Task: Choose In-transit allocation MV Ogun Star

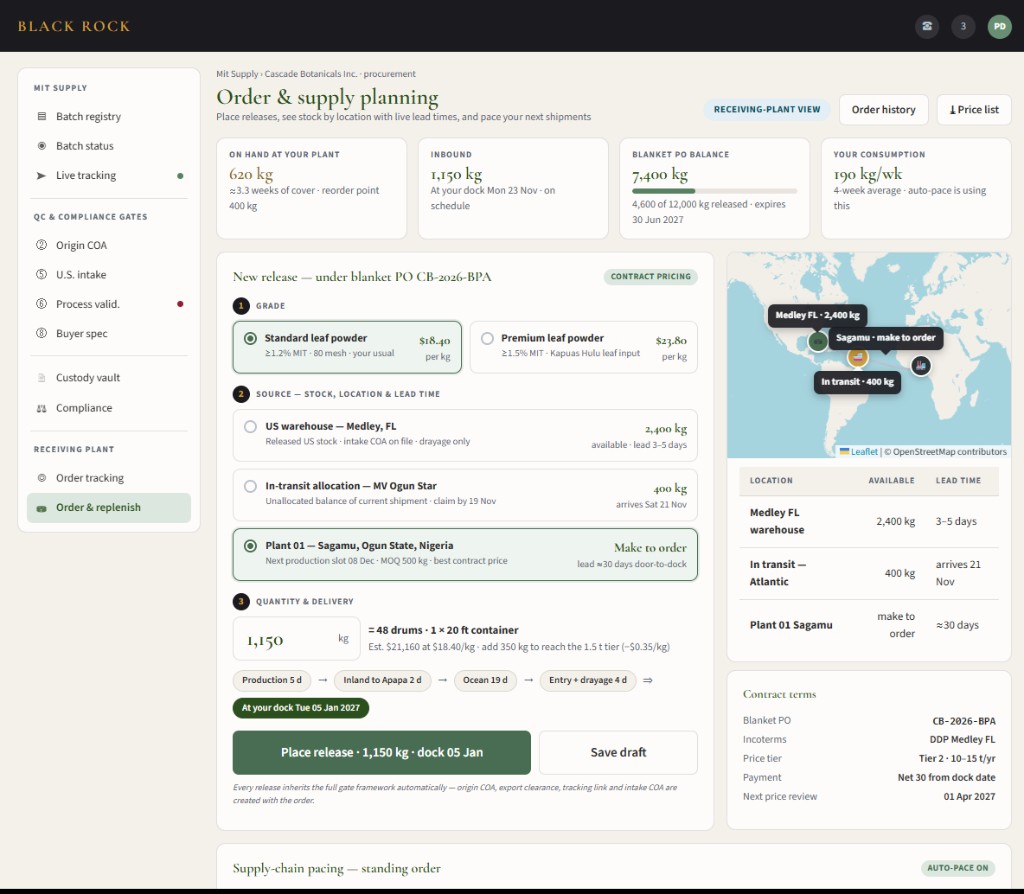Action: pyautogui.click(x=465, y=494)
